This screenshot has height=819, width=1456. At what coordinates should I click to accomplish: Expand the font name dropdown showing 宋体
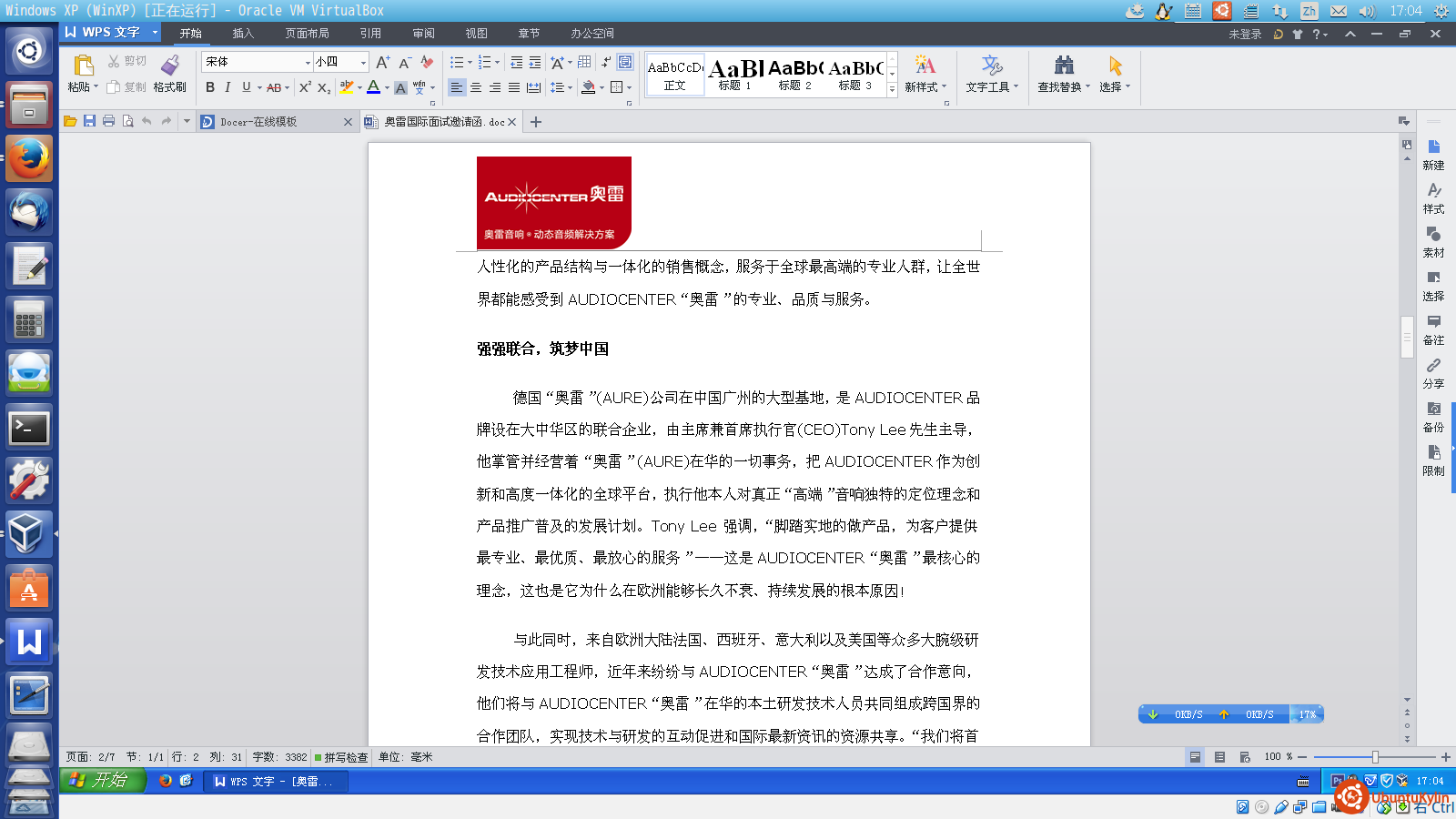[308, 62]
